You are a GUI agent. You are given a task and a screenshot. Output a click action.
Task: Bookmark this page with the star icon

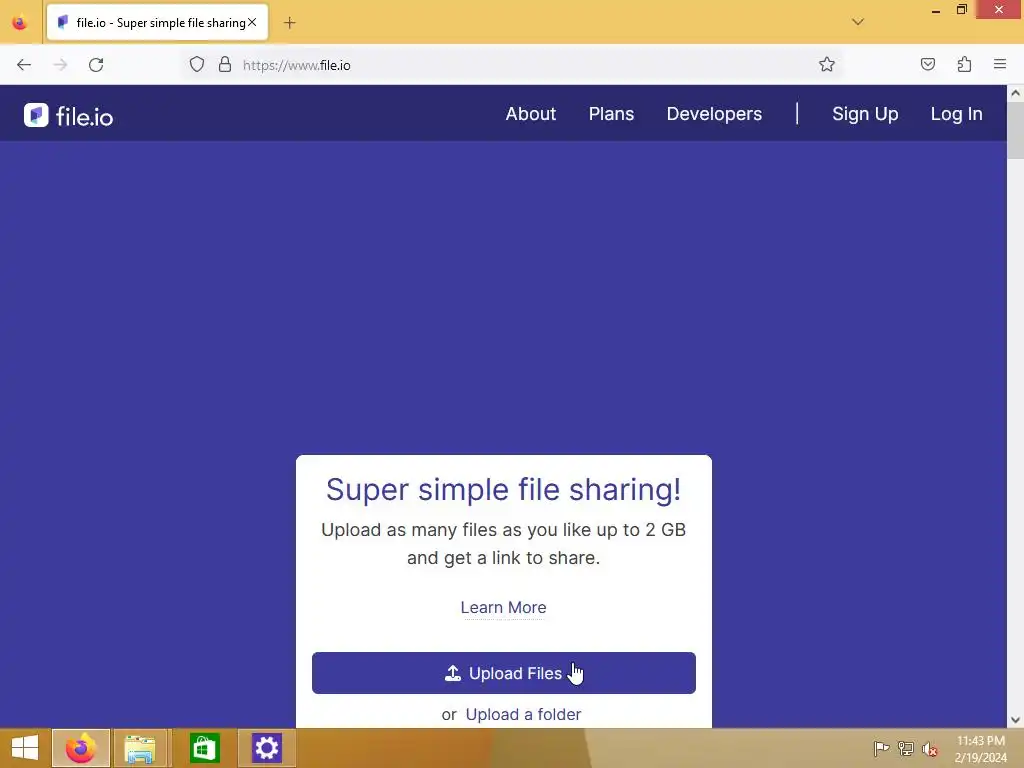click(x=827, y=64)
